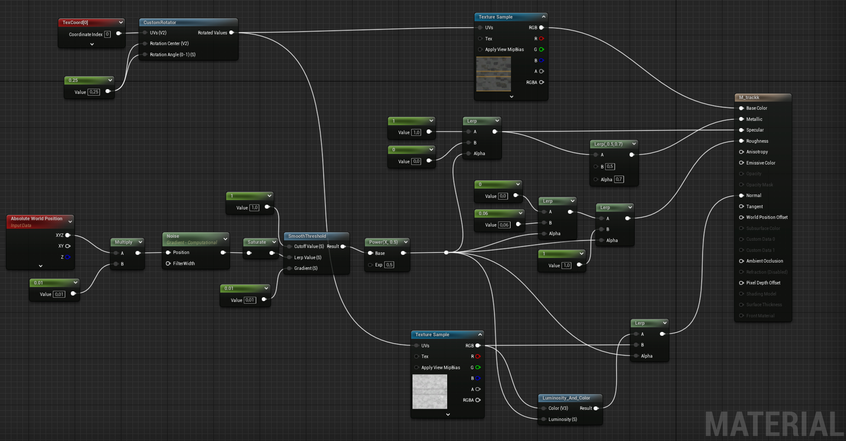This screenshot has width=846, height=441.
Task: Click the Rotated Values output pin
Action: [x=232, y=33]
